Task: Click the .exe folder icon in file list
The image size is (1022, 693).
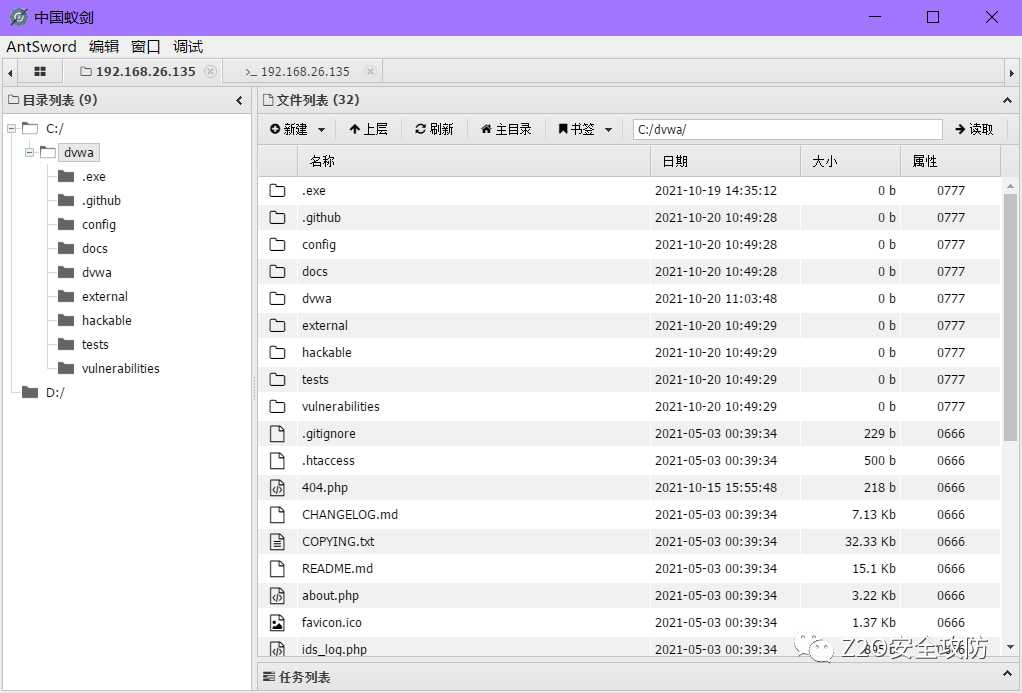Action: pyautogui.click(x=278, y=190)
